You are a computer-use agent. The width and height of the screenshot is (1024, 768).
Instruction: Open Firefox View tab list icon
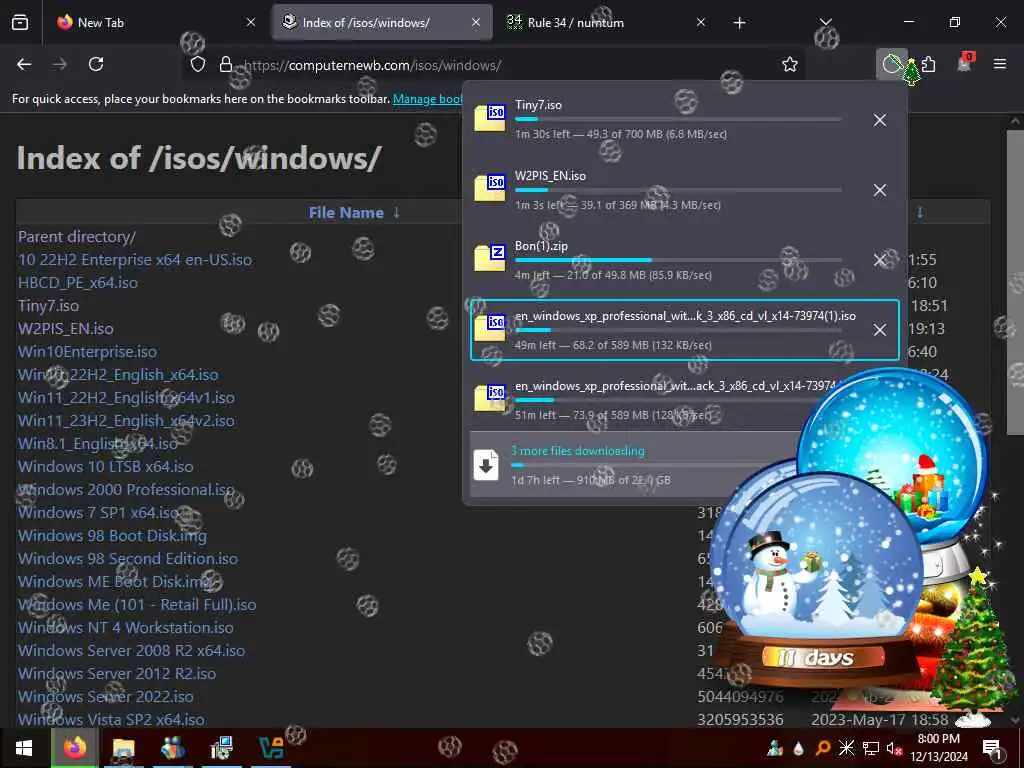(20, 22)
